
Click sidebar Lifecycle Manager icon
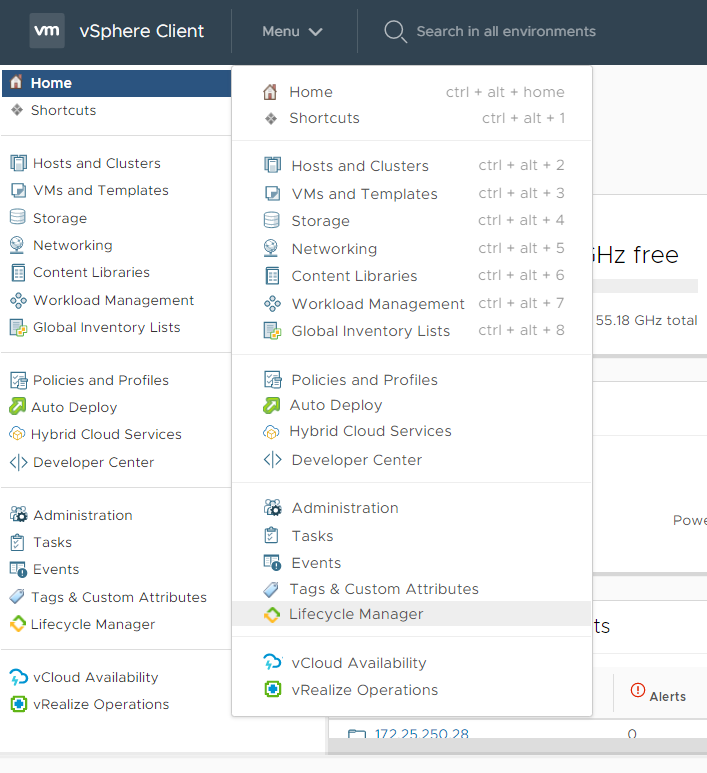click(18, 624)
